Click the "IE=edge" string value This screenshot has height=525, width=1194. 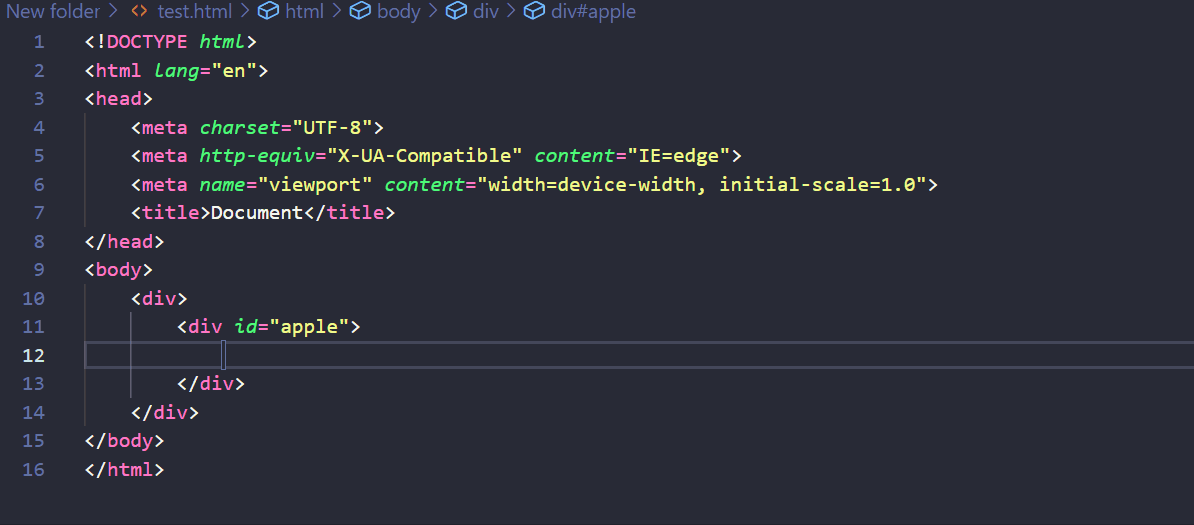678,155
